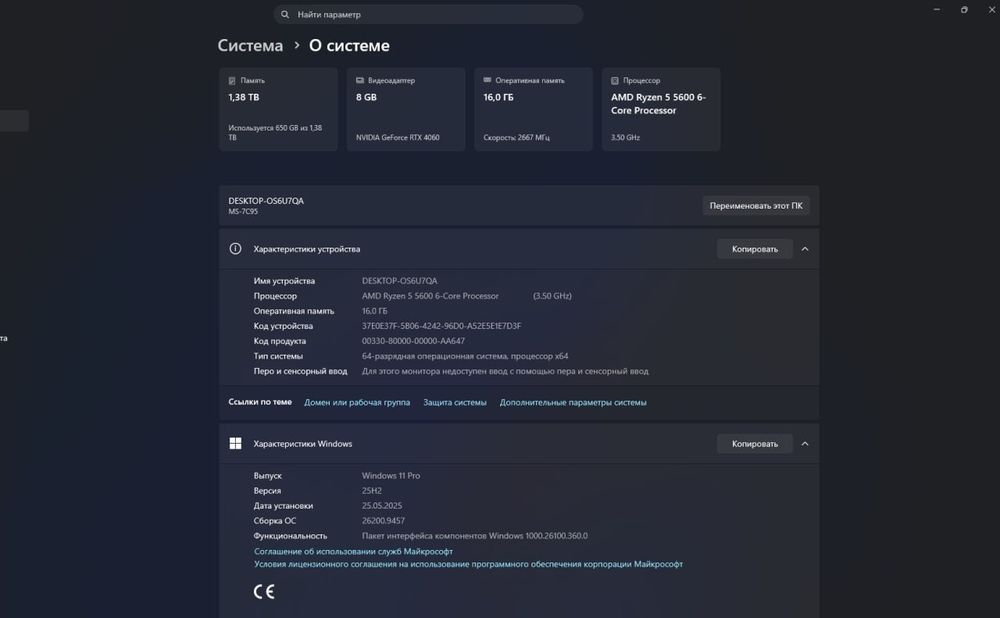Click the pen and touch input value
Screen dimensions: 1000x618
tap(505, 371)
